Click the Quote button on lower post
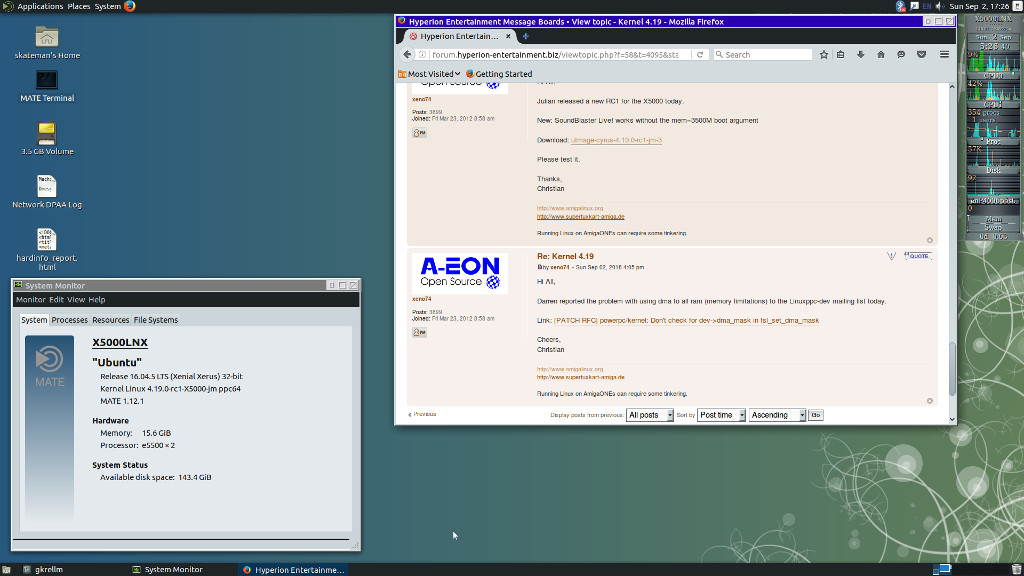This screenshot has width=1024, height=576. point(918,256)
